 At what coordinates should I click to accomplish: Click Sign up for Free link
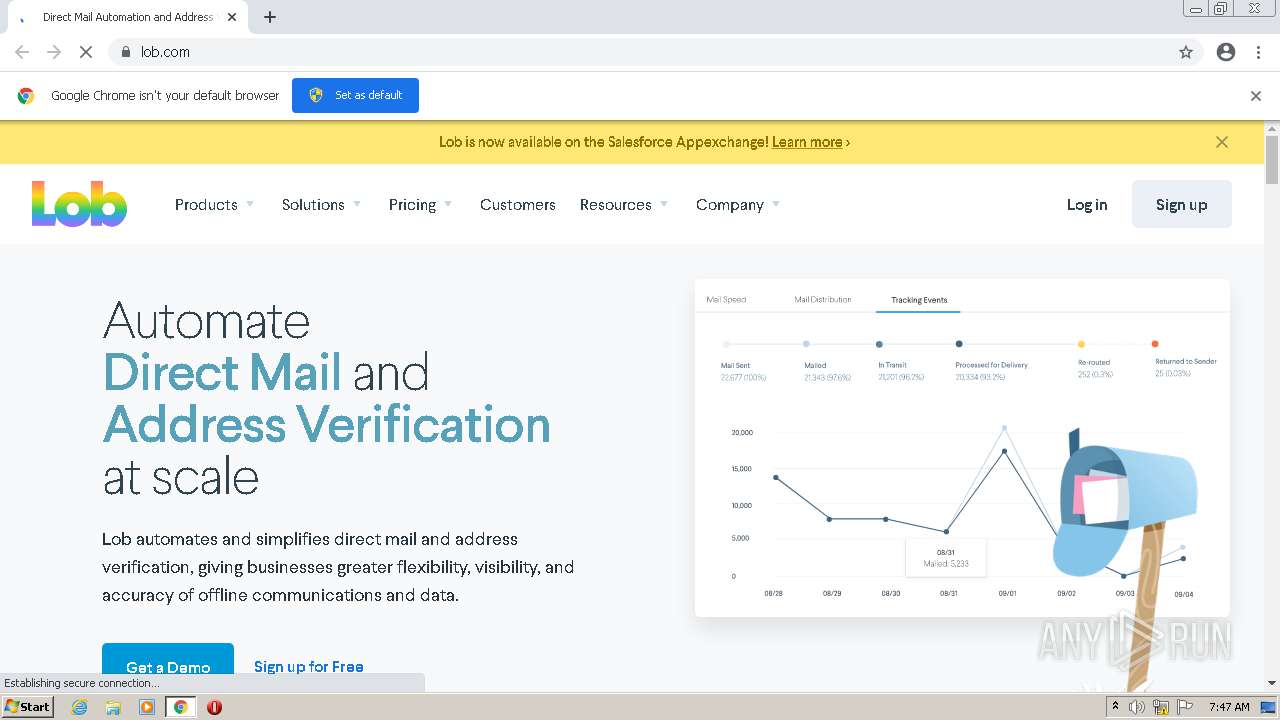309,666
